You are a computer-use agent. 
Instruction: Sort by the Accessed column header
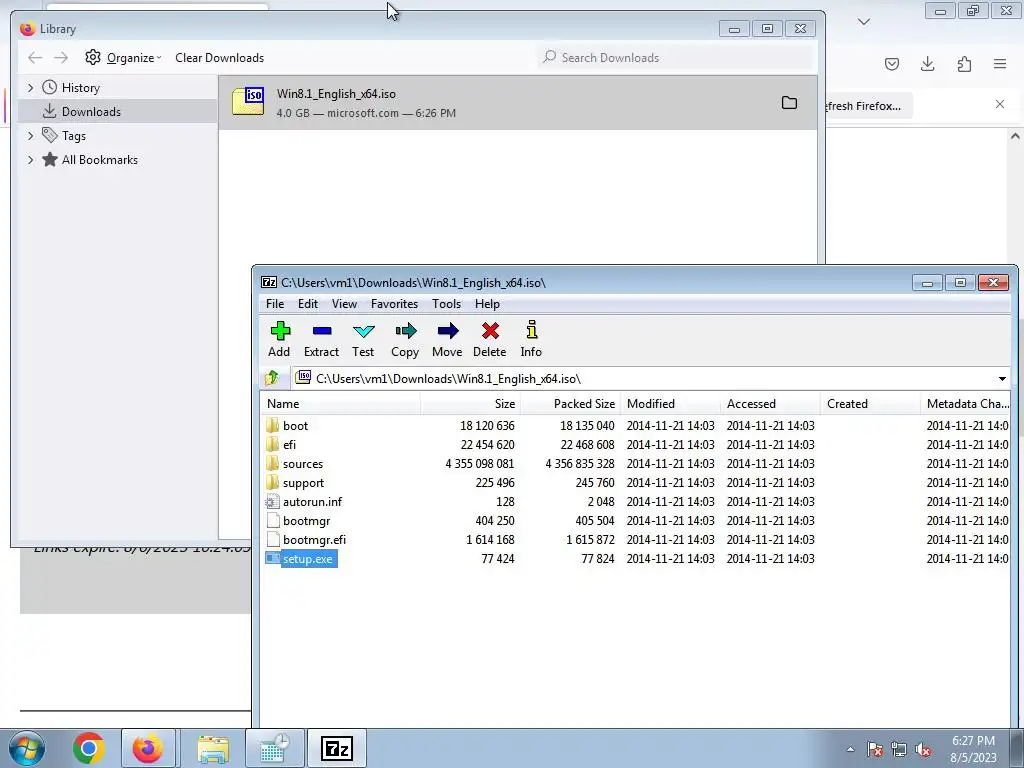(771, 404)
